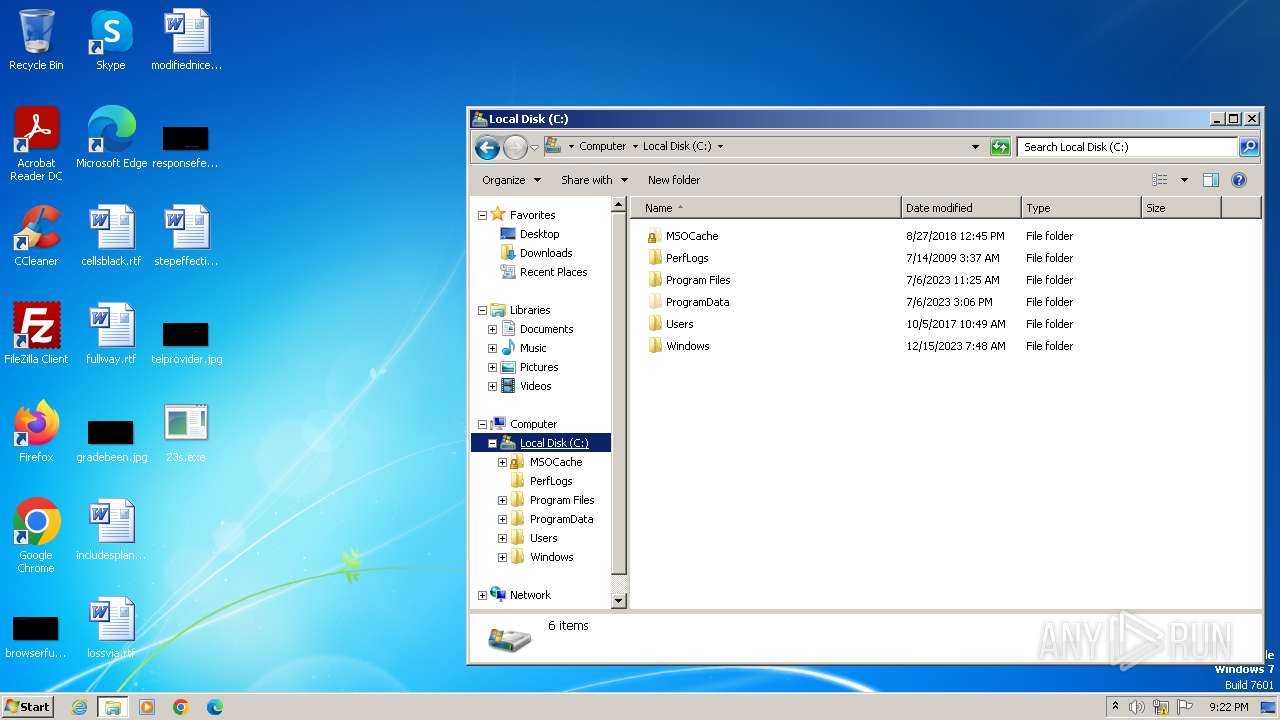Open recent pages dropdown next to Forward

(x=534, y=148)
